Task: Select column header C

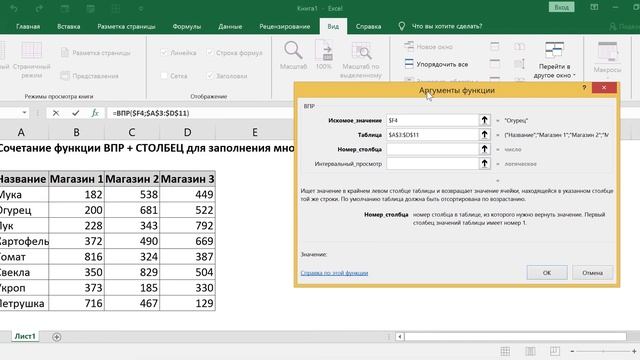Action: coord(131,132)
